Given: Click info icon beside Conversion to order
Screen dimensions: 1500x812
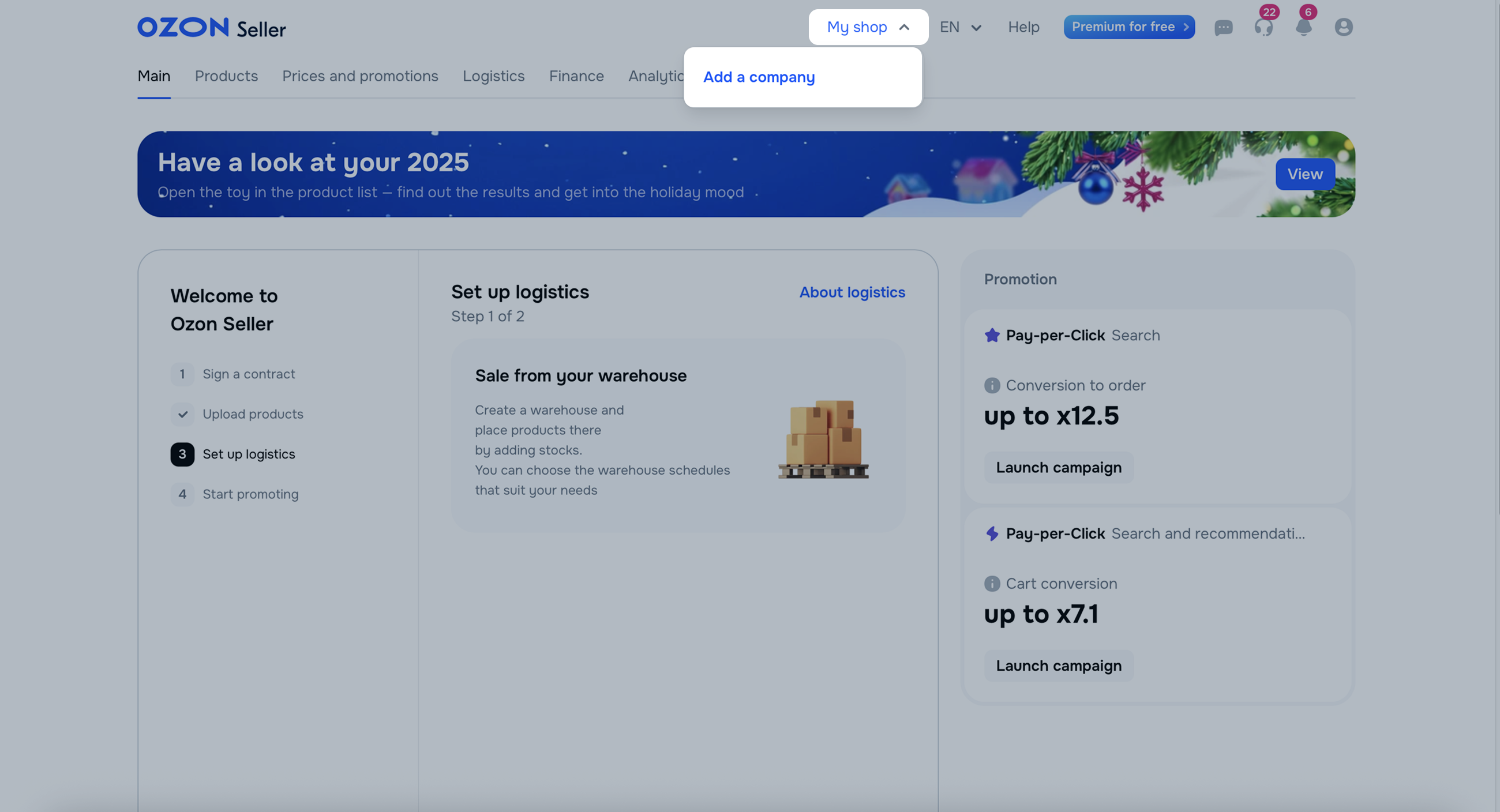Looking at the screenshot, I should pyautogui.click(x=992, y=385).
